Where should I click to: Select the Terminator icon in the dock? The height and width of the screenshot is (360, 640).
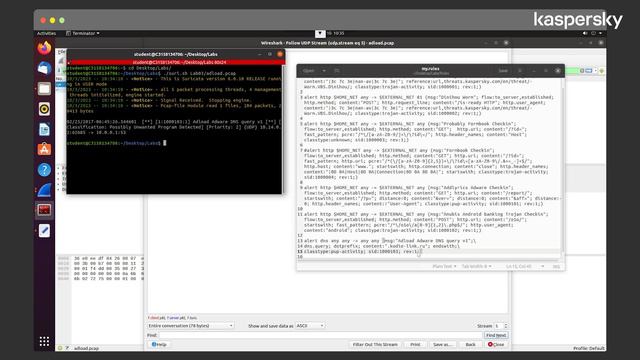(44, 210)
